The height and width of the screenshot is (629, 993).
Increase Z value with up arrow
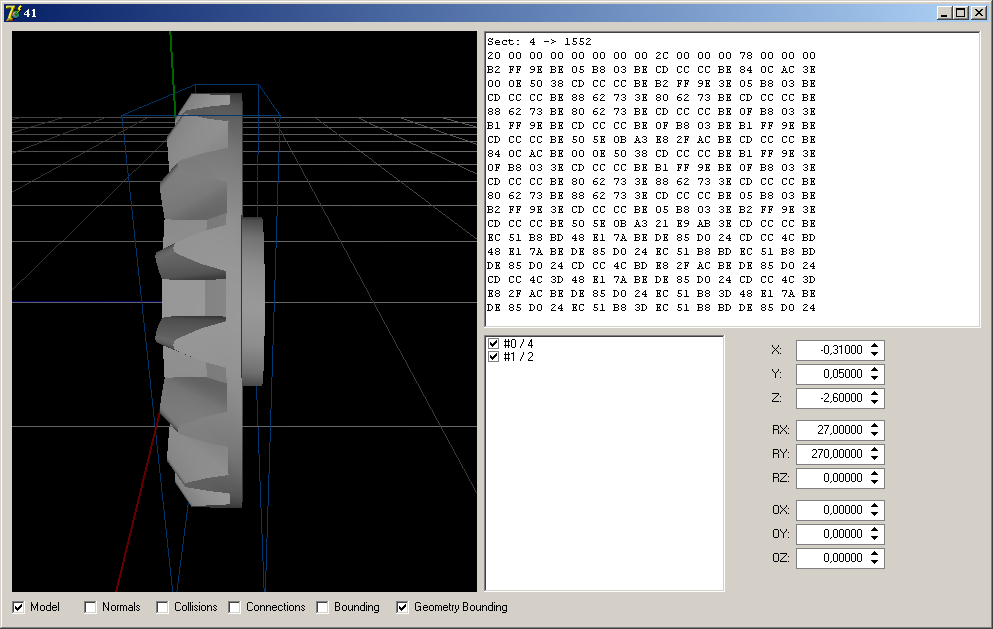[875, 394]
